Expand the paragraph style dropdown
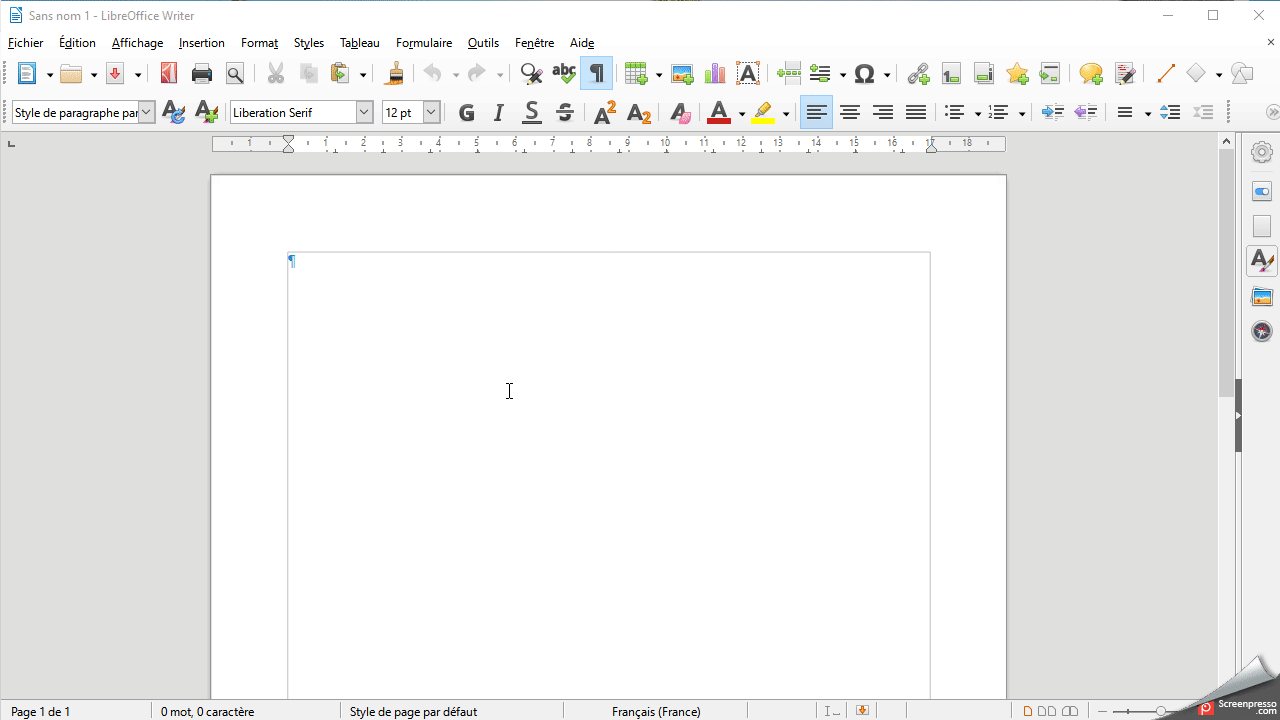The width and height of the screenshot is (1280, 720). (147, 113)
